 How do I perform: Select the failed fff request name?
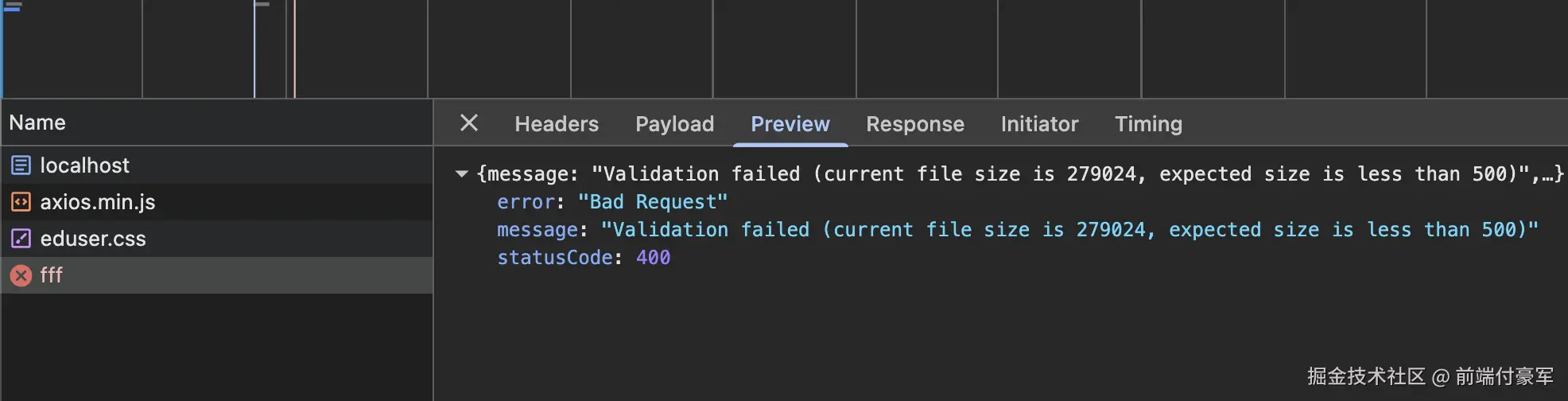pos(52,275)
